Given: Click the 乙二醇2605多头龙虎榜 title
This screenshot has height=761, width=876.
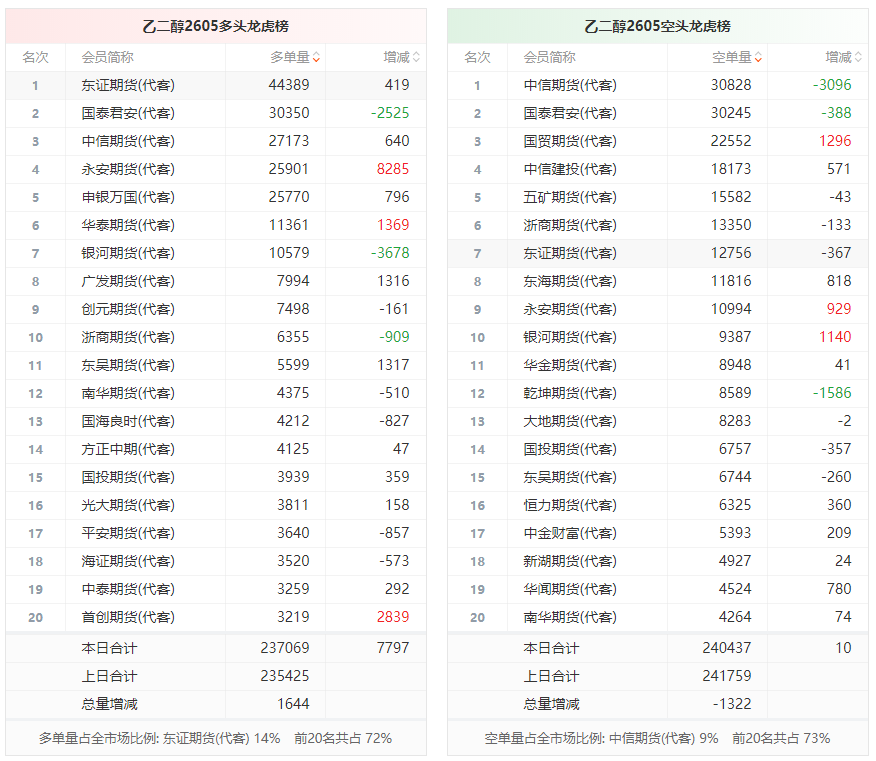Looking at the screenshot, I should tap(216, 26).
